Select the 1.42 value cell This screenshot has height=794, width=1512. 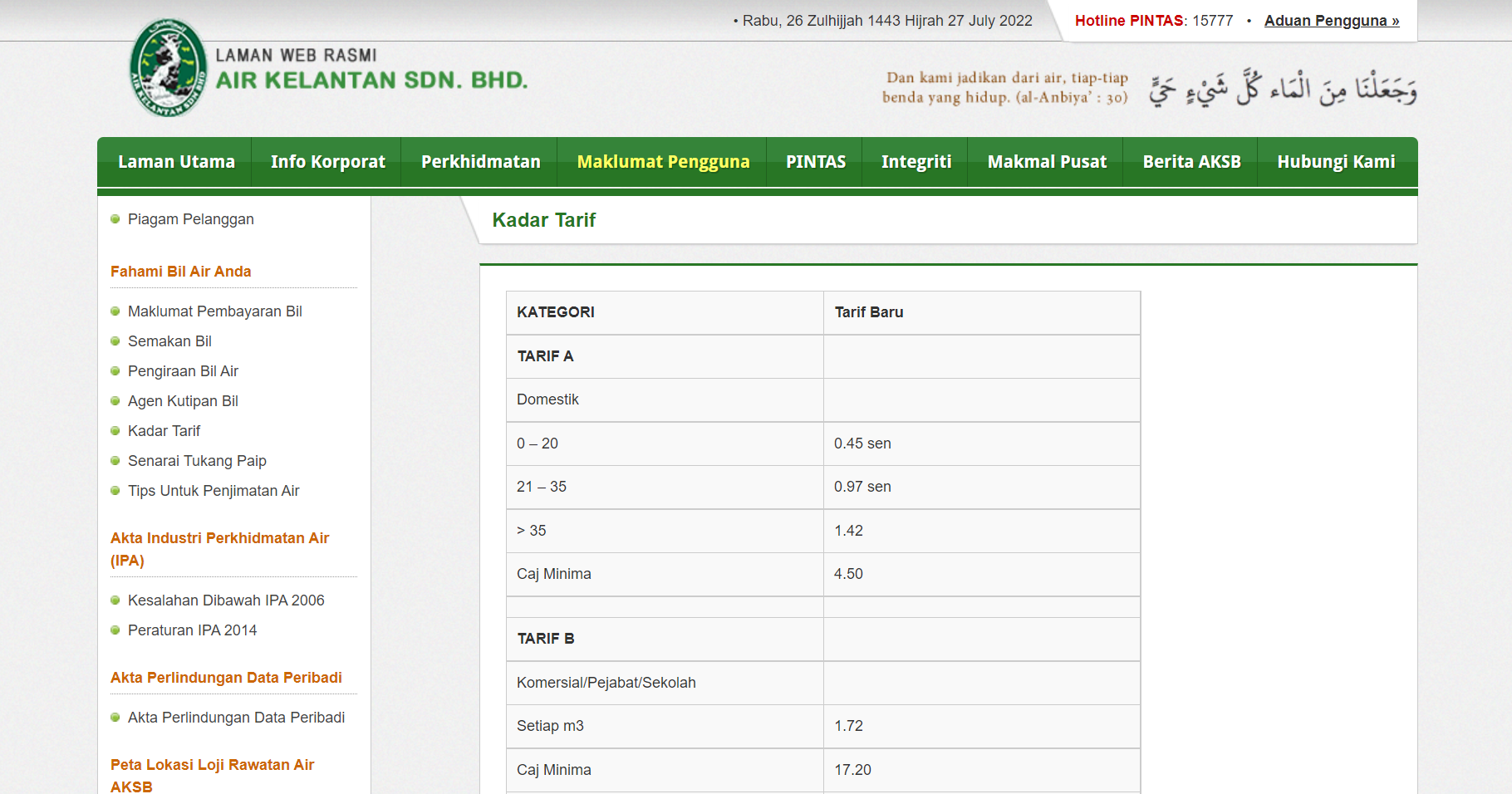(982, 531)
